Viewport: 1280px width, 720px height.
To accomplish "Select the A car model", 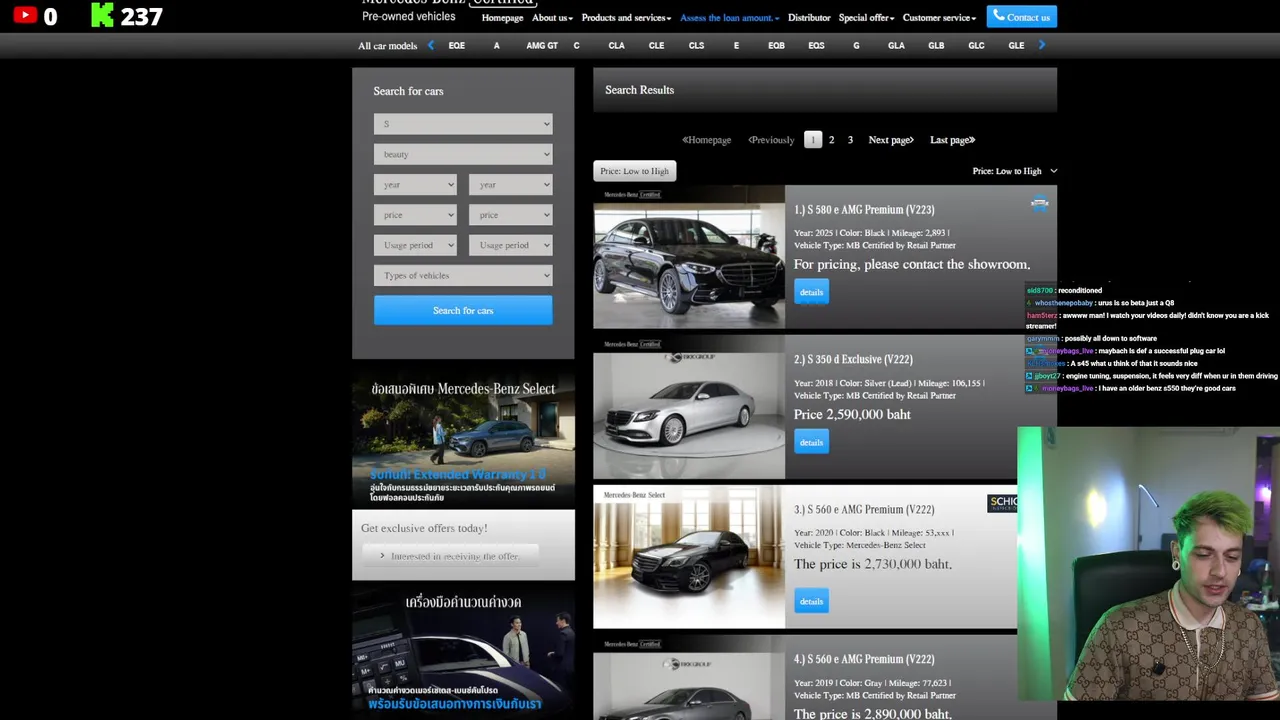I will click(x=496, y=46).
